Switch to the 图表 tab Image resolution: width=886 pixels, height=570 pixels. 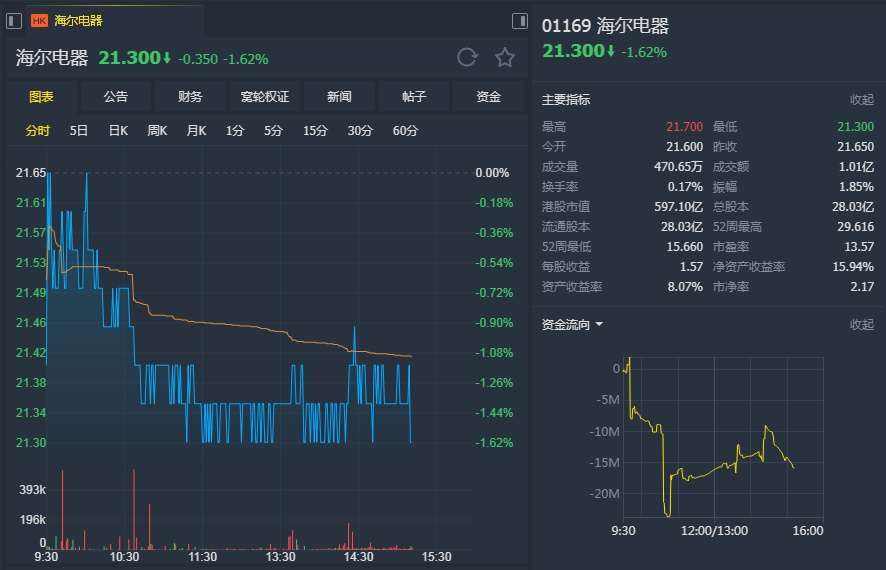coord(41,97)
